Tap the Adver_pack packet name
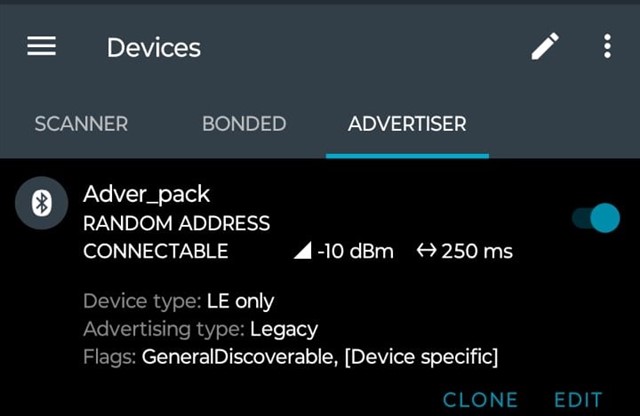This screenshot has height=416, width=640. (x=147, y=194)
